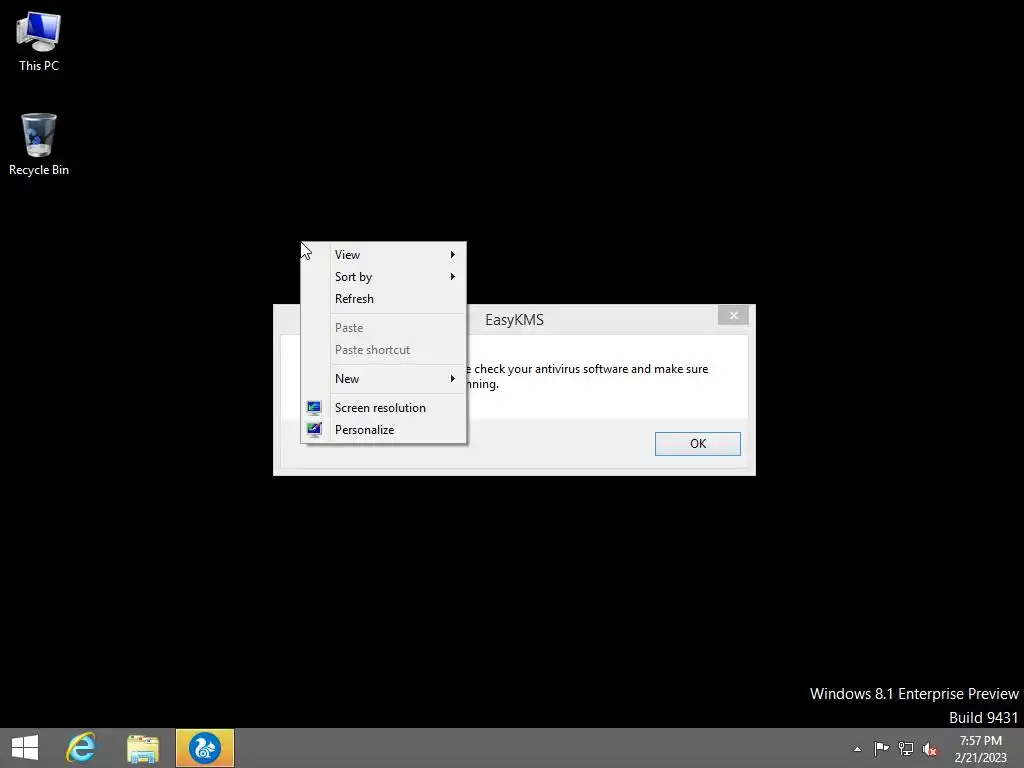Click the disabled Paste entry
Screen dimensions: 1024x768
(x=383, y=328)
